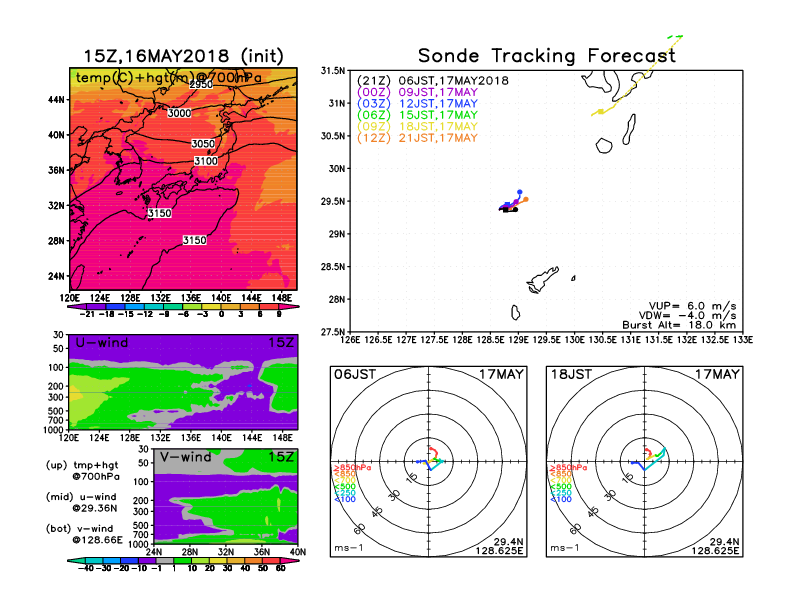
Task: Click '30' atop the V-wind pressure axis
Action: click(x=143, y=449)
